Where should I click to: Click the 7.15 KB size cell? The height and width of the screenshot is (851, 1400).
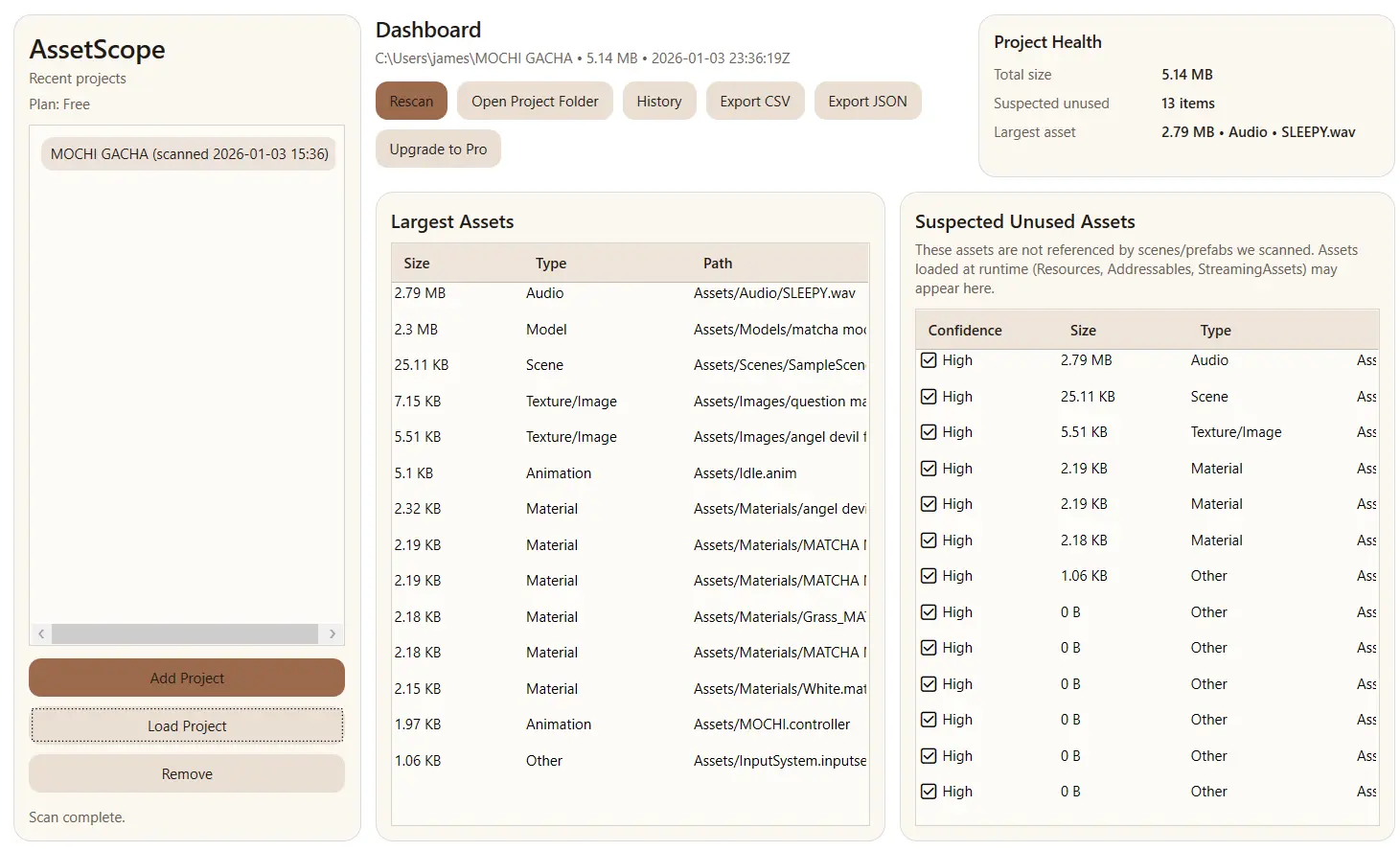pyautogui.click(x=418, y=402)
